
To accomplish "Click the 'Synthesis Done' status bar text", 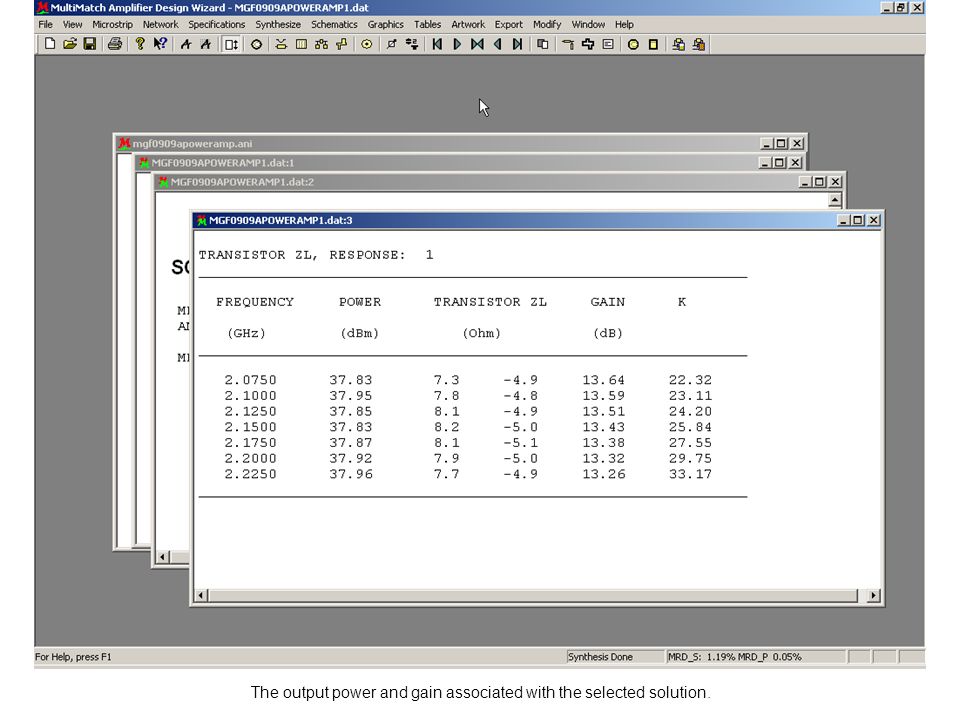I will (600, 657).
